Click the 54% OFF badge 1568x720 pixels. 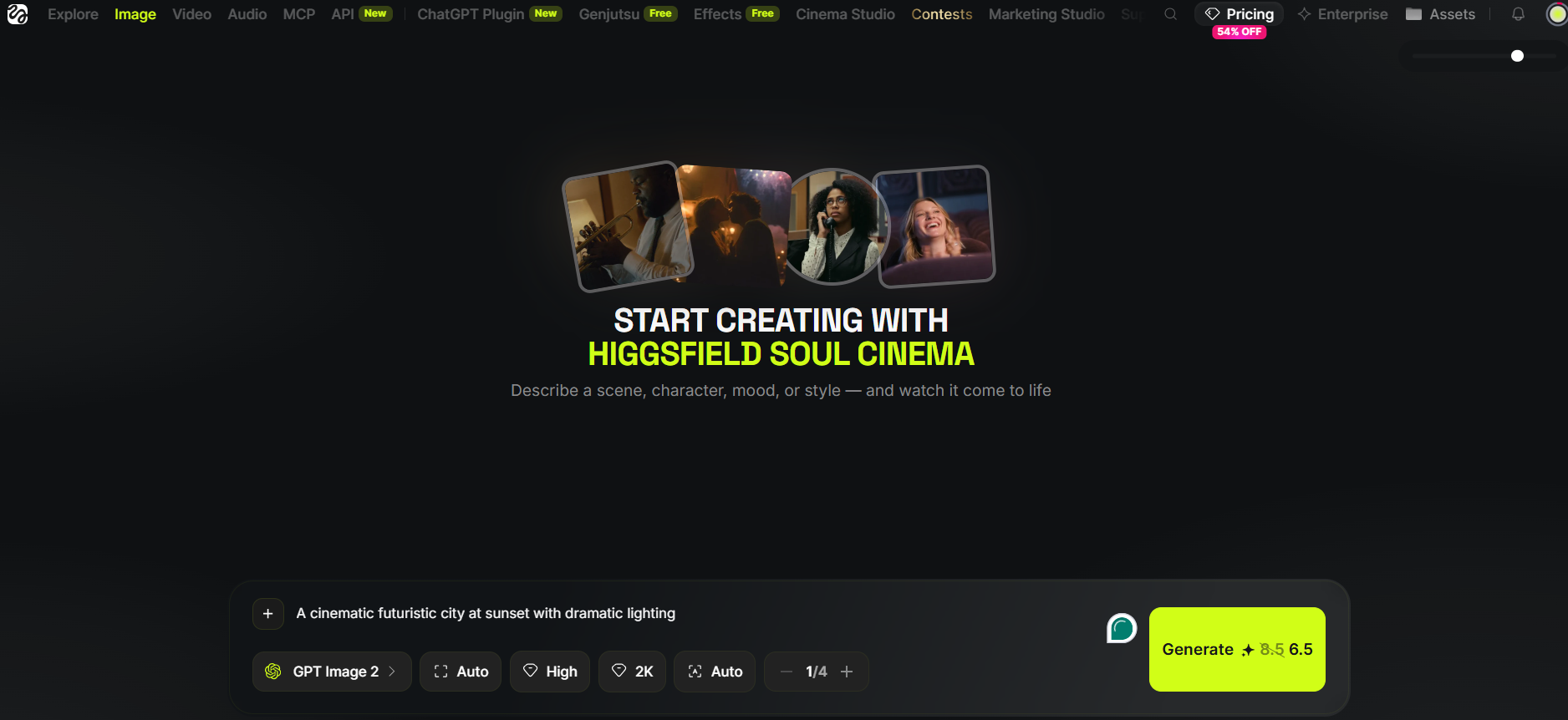pos(1240,32)
